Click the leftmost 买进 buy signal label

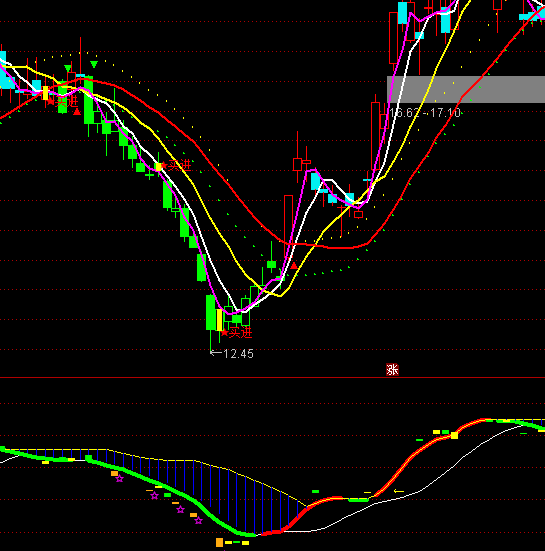click(67, 102)
